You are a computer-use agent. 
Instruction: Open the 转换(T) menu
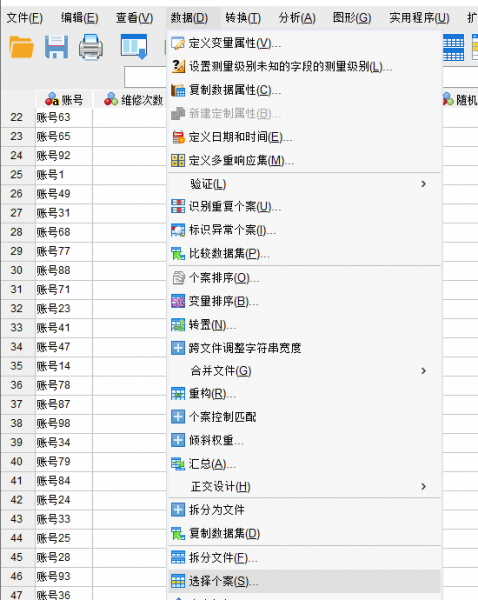click(243, 18)
